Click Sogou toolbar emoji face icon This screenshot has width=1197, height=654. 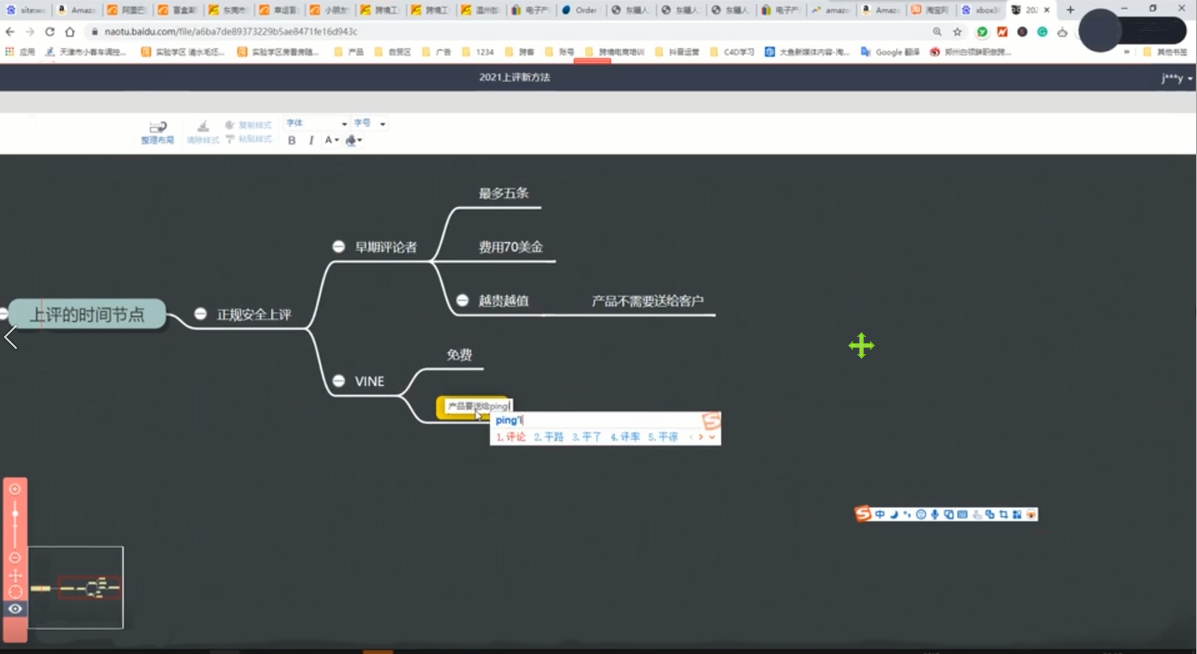tap(921, 514)
